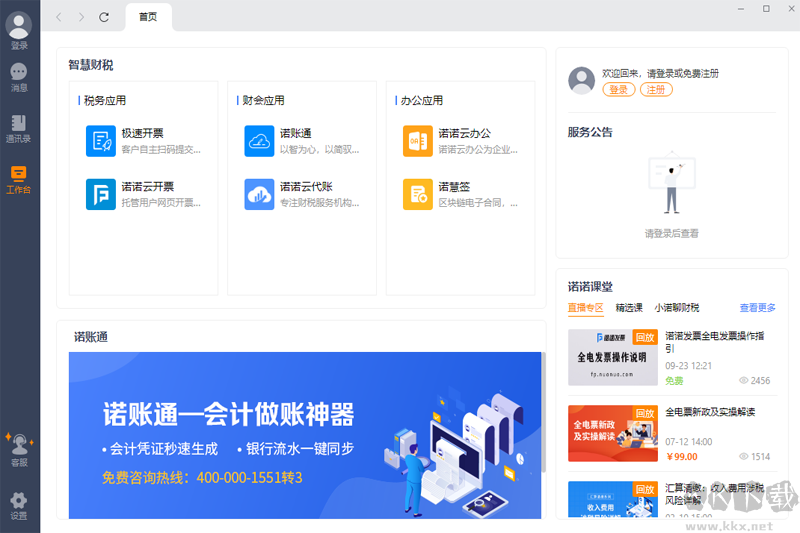The height and width of the screenshot is (533, 800).
Task: Click the 诺慧签 app name
Action: coord(454,187)
